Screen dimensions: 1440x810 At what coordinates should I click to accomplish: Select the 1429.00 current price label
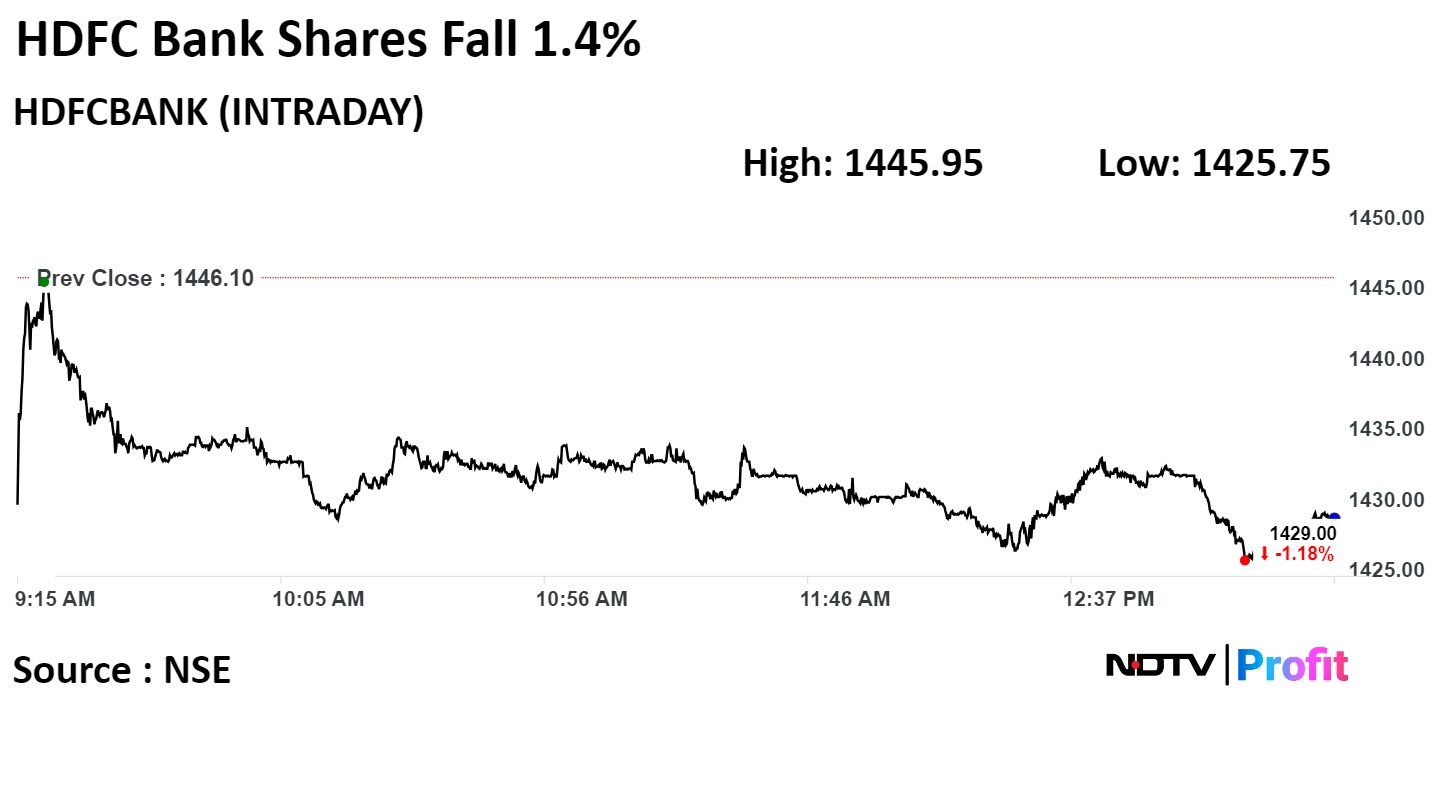click(1302, 535)
